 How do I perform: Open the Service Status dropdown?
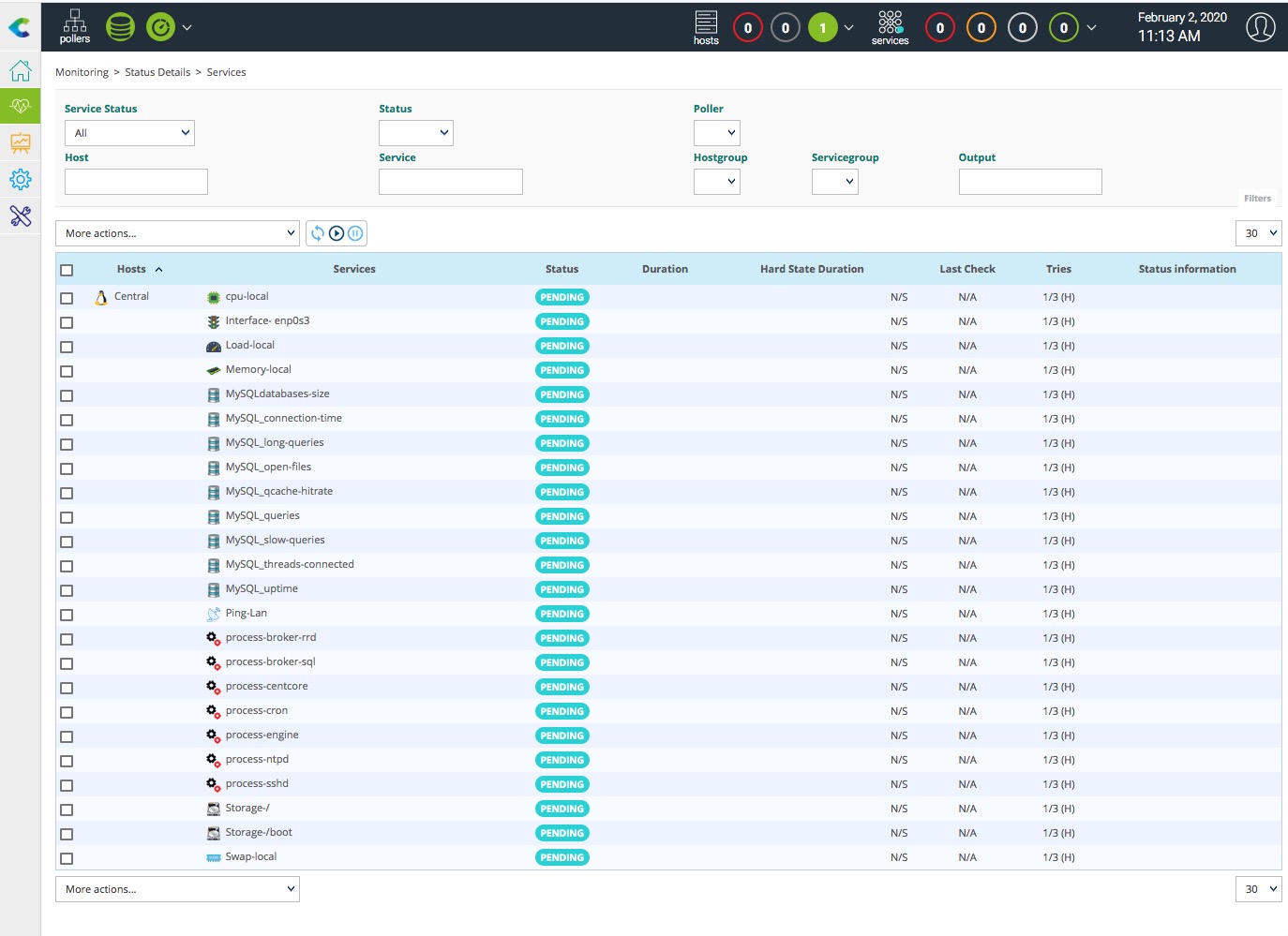[129, 133]
